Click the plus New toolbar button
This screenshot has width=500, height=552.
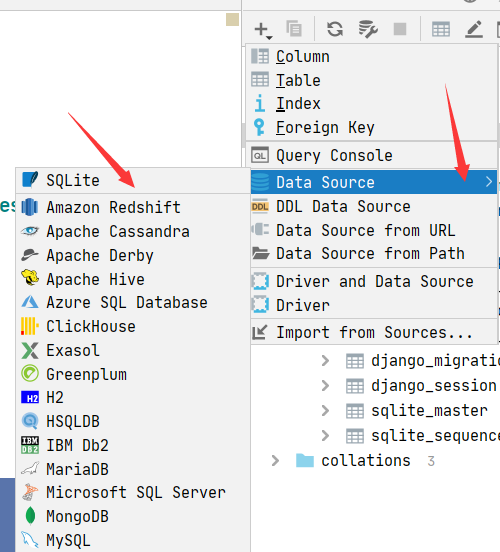[263, 30]
